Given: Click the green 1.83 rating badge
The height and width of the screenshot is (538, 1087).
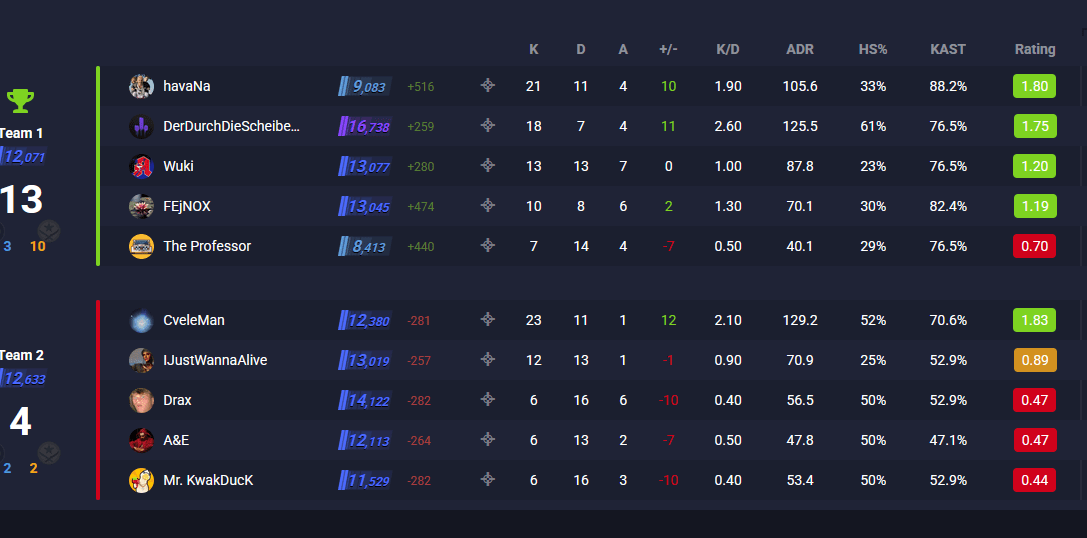Looking at the screenshot, I should [x=1035, y=320].
